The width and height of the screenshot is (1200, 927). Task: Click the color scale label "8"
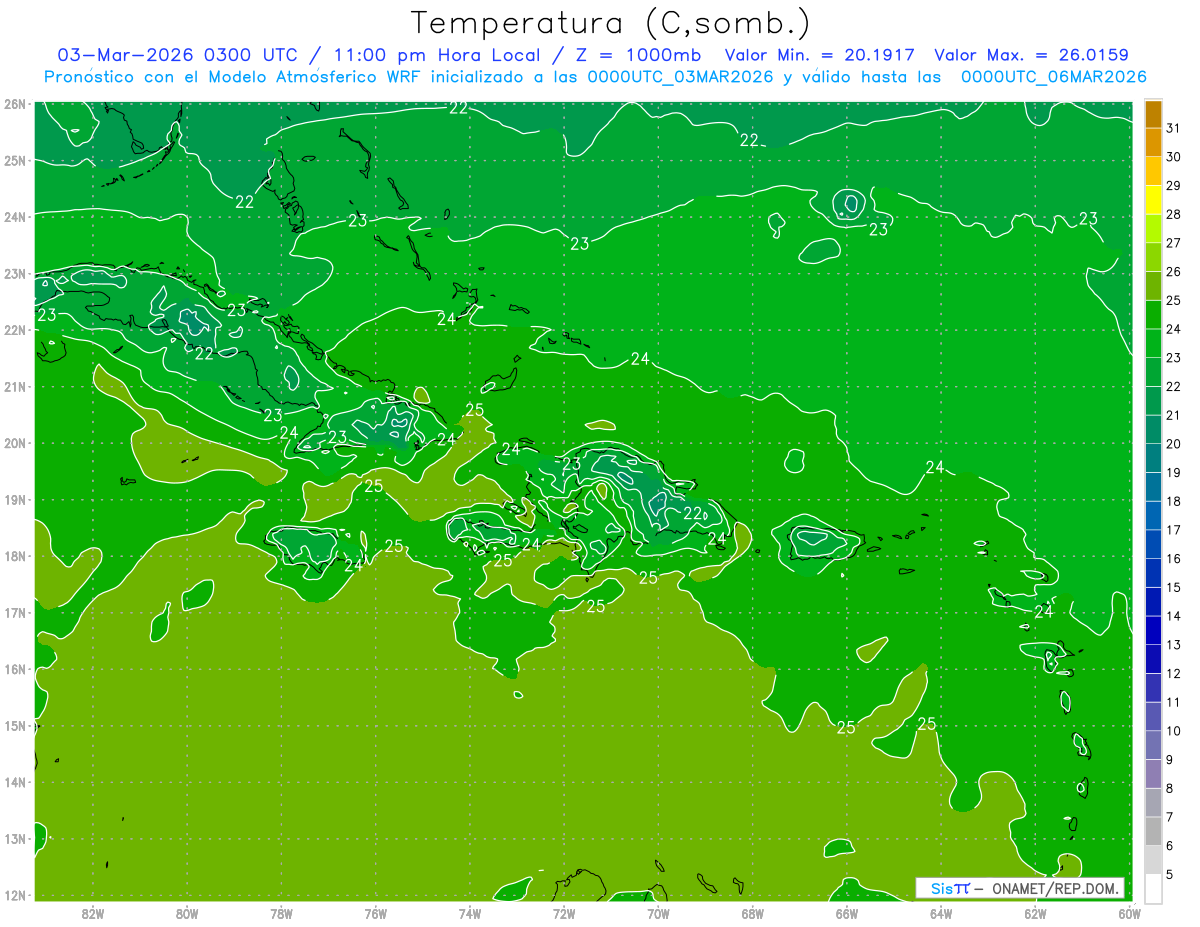click(1170, 788)
